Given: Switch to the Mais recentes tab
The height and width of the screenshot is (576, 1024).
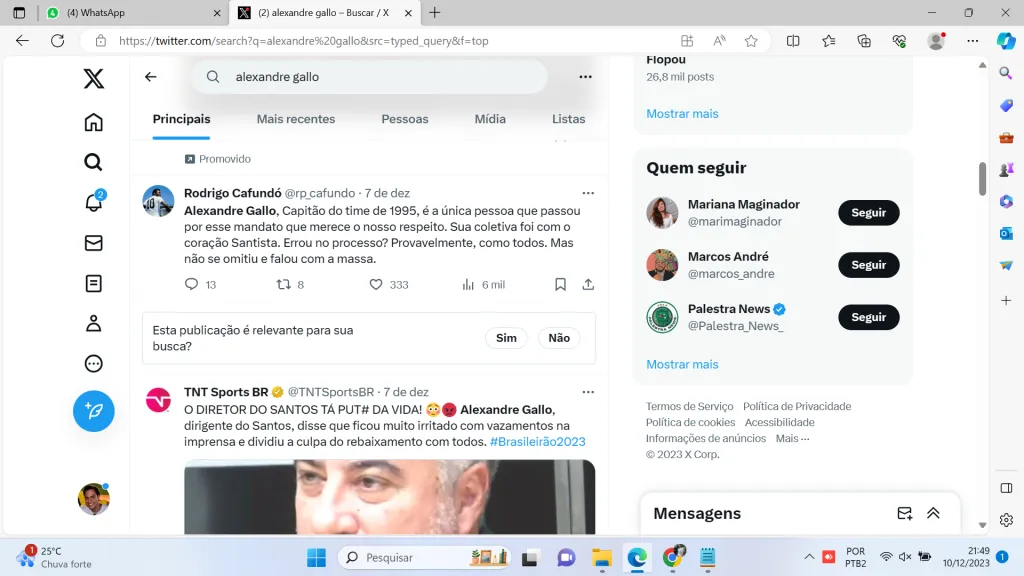Looking at the screenshot, I should (x=295, y=119).
